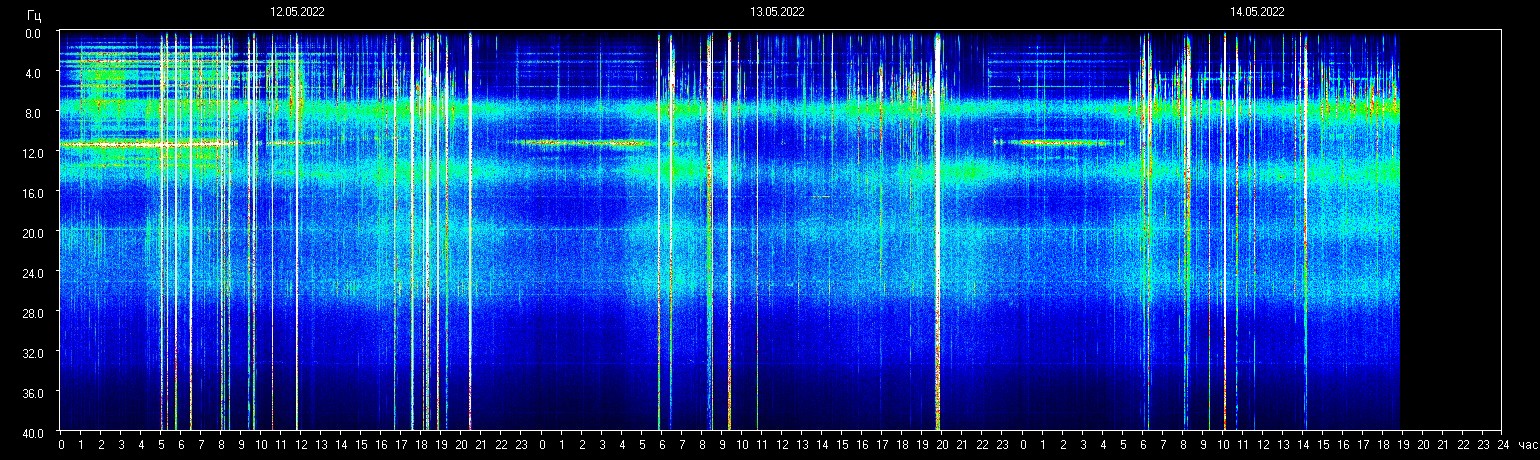Select the 8.0 Hz axis tick label
Image resolution: width=1540 pixels, height=460 pixels.
33,113
